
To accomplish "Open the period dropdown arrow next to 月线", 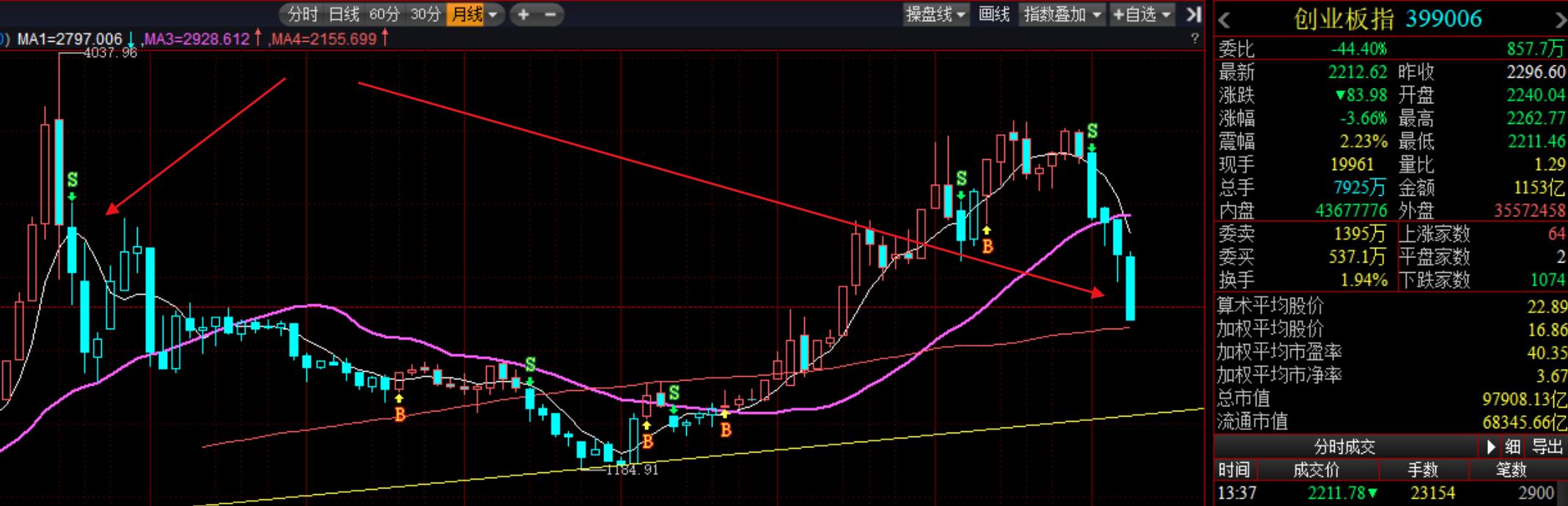I will coord(493,14).
